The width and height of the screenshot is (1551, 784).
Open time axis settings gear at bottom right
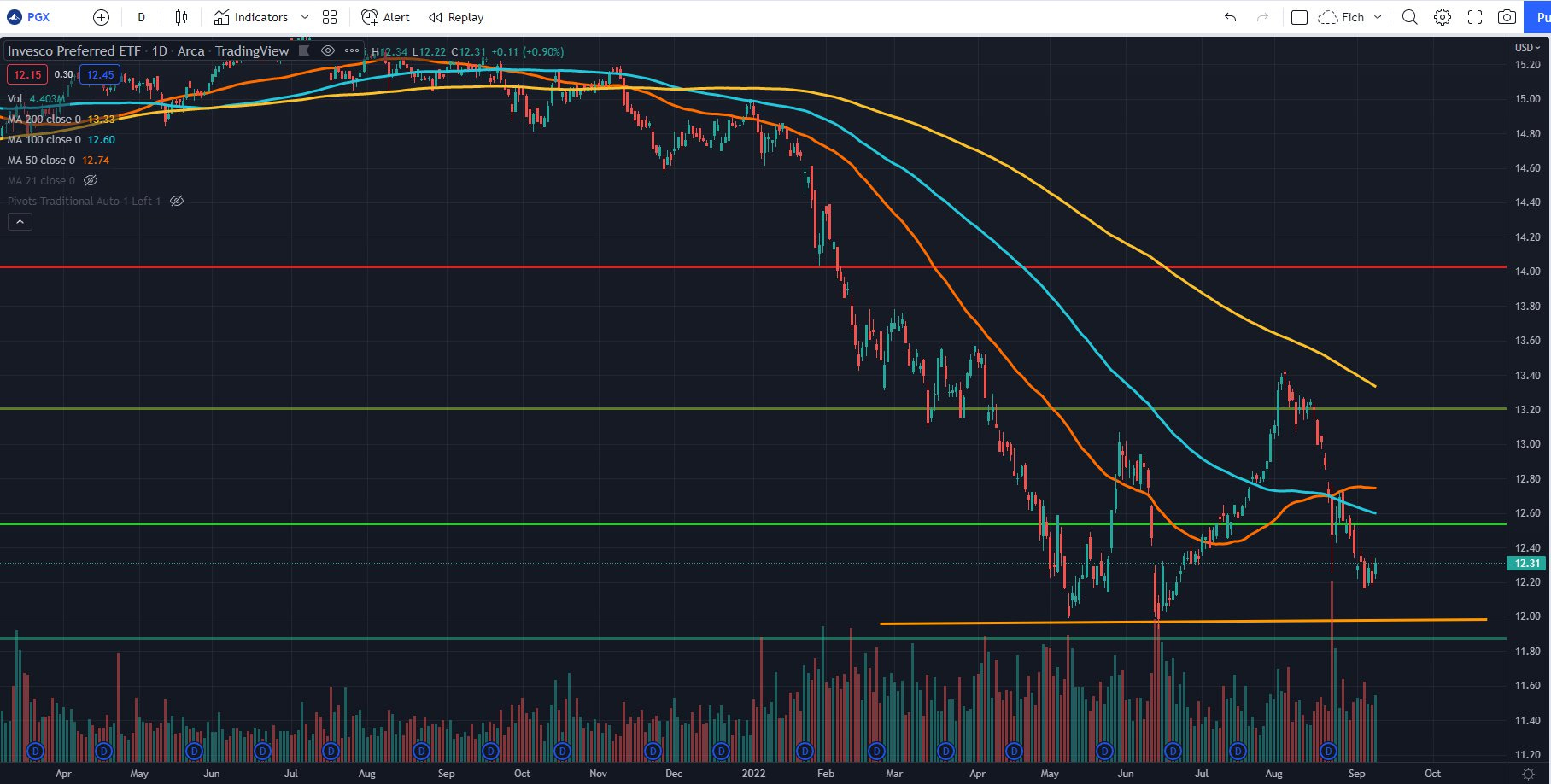tap(1528, 774)
